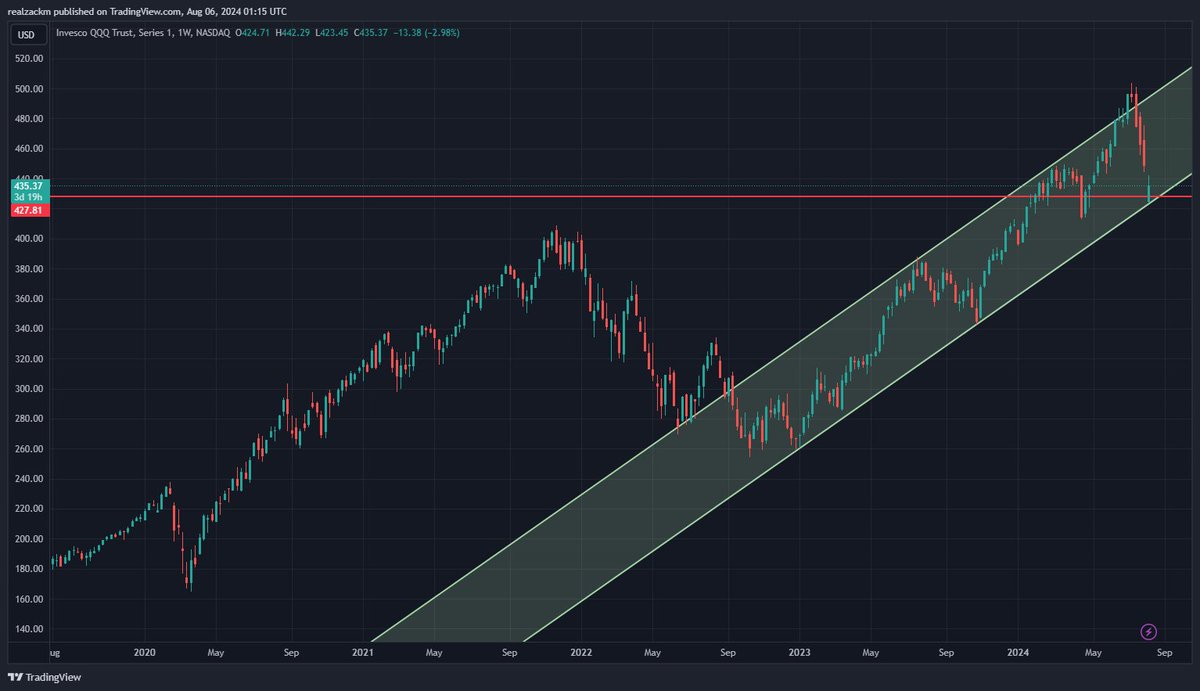Screen dimensions: 1200x691
Task: Click the 200.00 price axis label
Action: click(x=28, y=539)
